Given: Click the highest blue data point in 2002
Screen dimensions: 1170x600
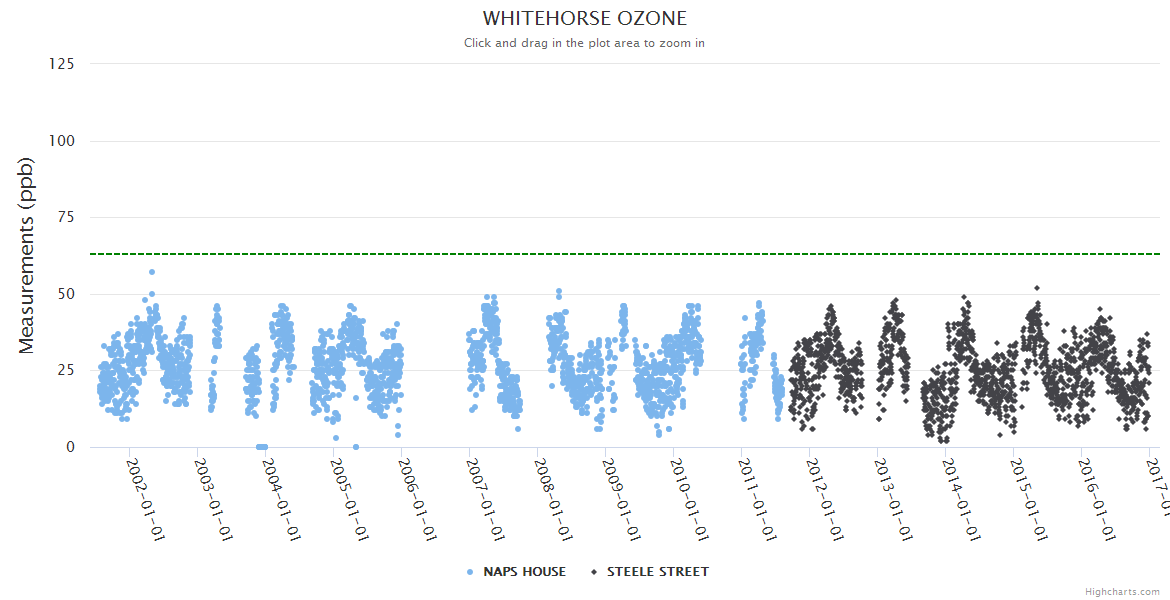Looking at the screenshot, I should point(152,272).
